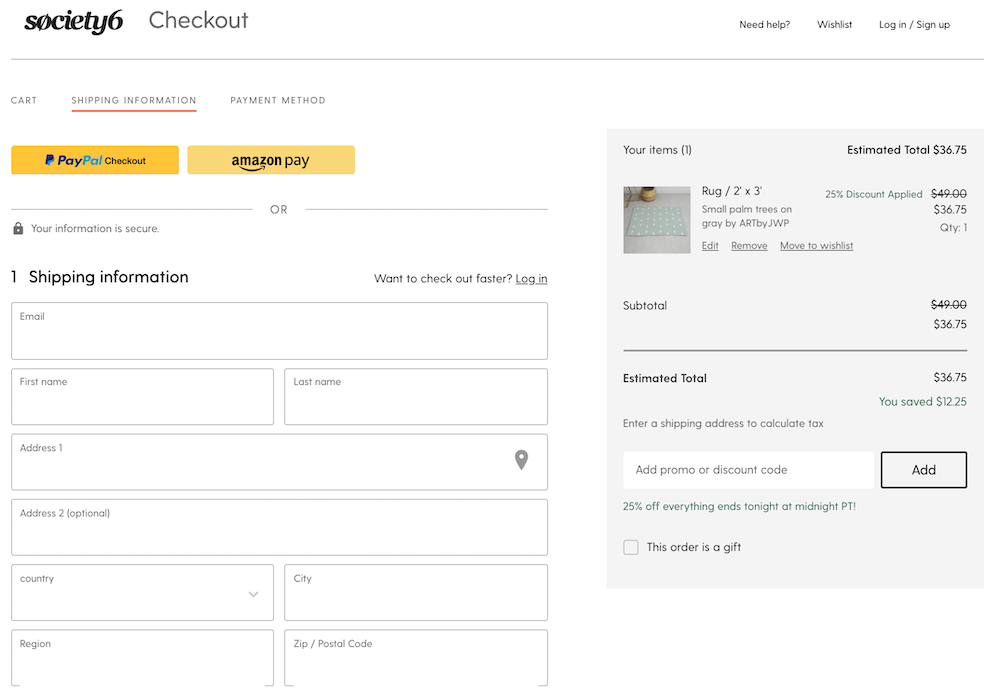Screen dimensions: 1000x690
Task: Click Edit link for the rug item
Action: (x=710, y=246)
